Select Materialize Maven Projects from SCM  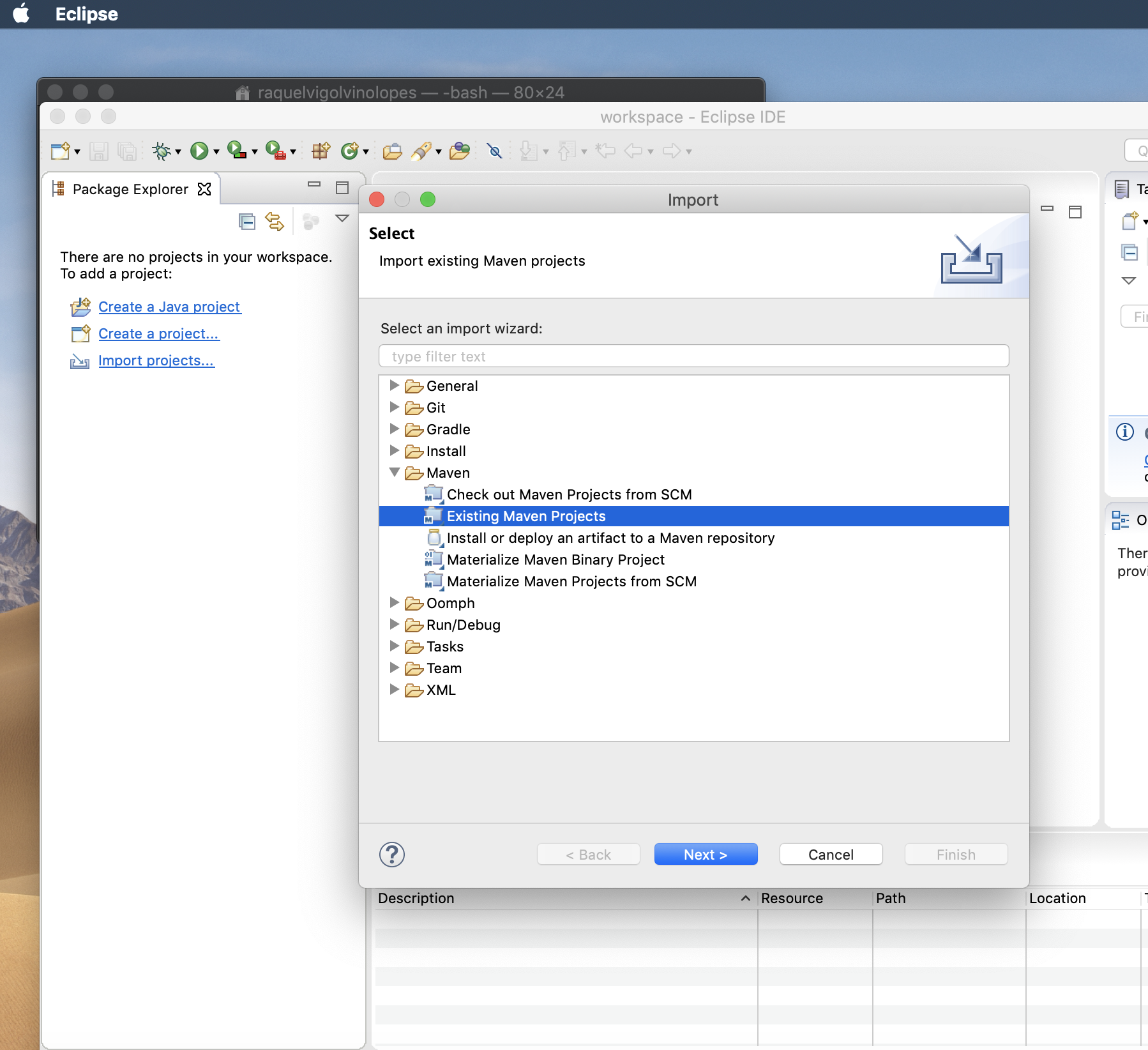pyautogui.click(x=694, y=581)
